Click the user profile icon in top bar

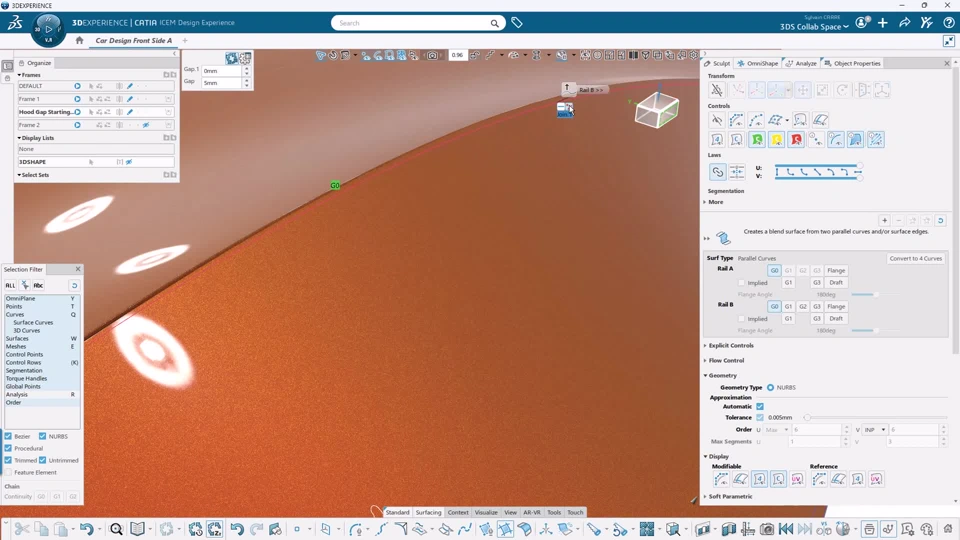coord(861,23)
